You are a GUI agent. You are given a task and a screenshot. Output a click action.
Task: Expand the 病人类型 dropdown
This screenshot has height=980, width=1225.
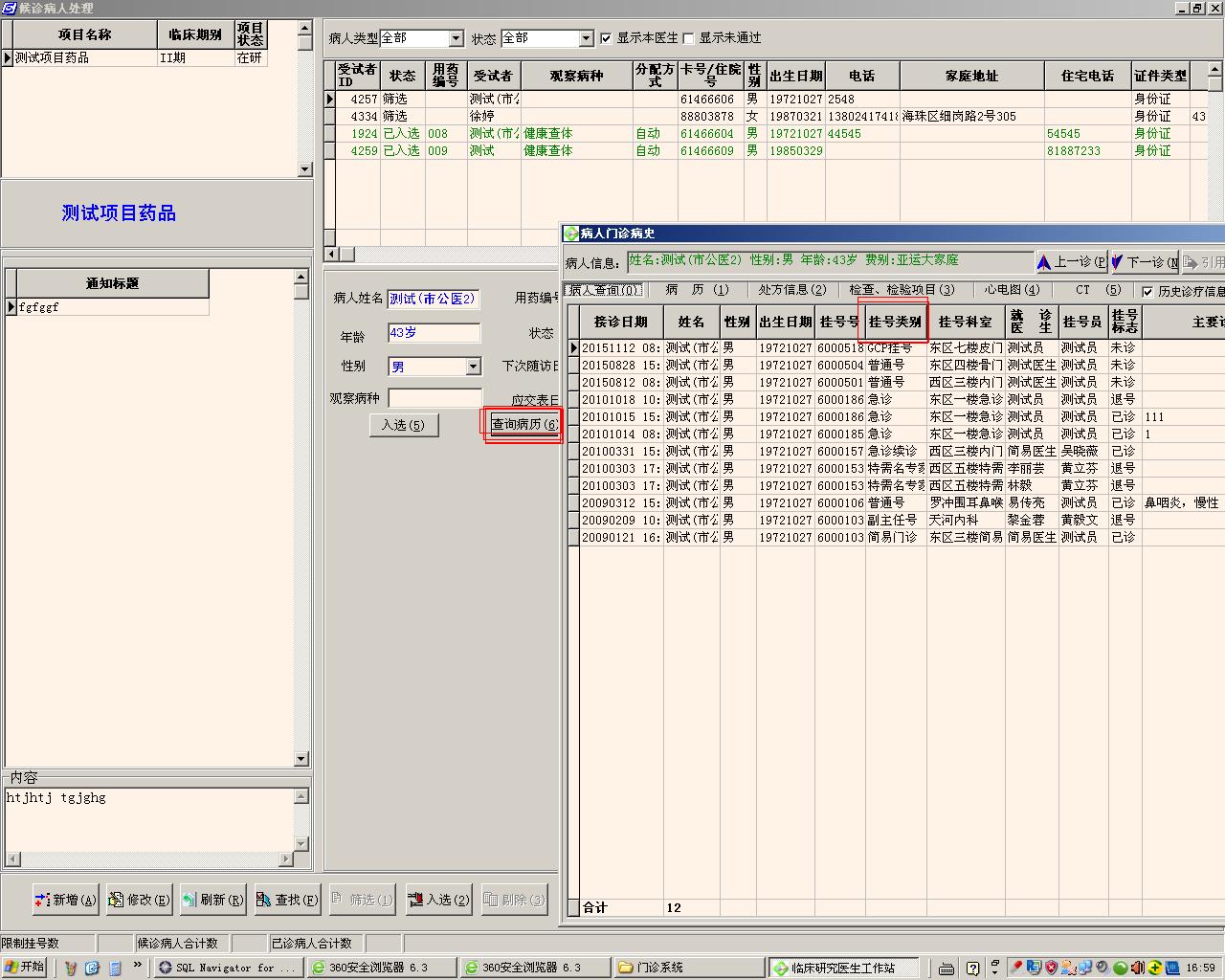pyautogui.click(x=456, y=38)
